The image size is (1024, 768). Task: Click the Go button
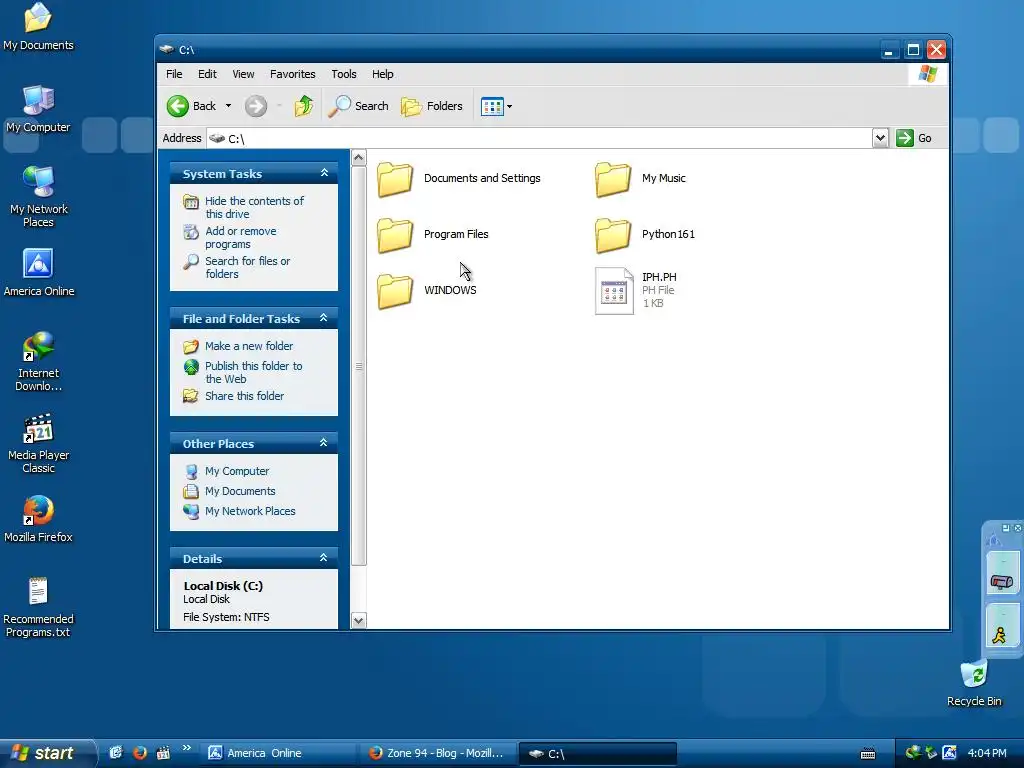(914, 138)
